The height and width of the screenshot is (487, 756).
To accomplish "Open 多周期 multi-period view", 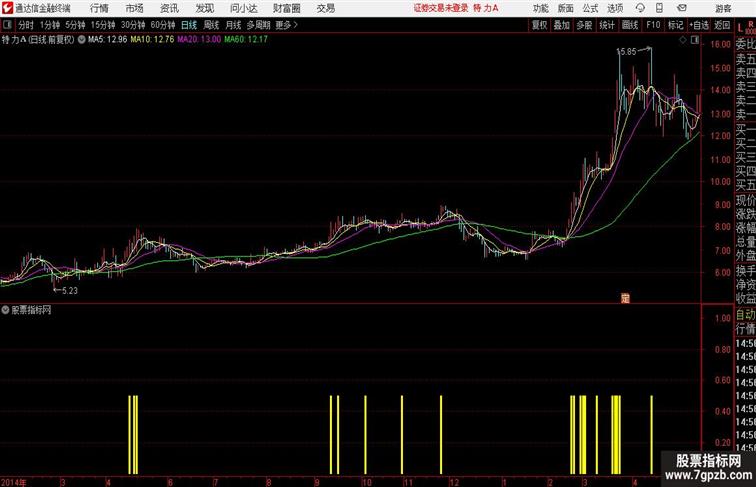I will [x=258, y=25].
